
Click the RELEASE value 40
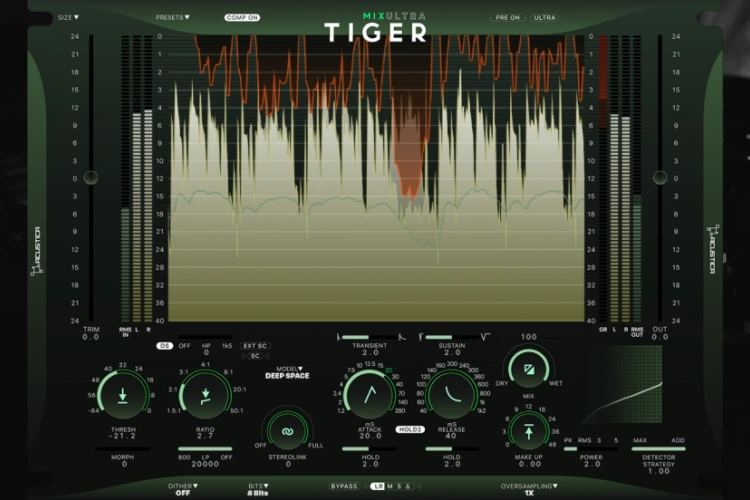pos(452,436)
